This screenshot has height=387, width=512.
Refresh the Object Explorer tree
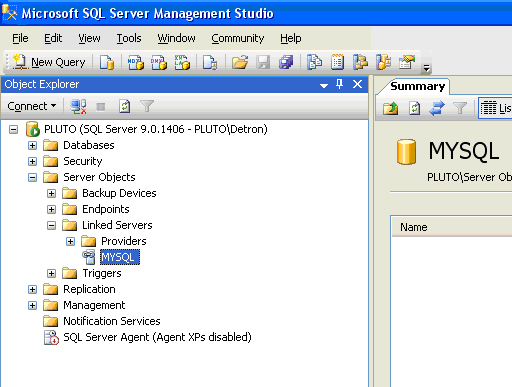coord(124,106)
